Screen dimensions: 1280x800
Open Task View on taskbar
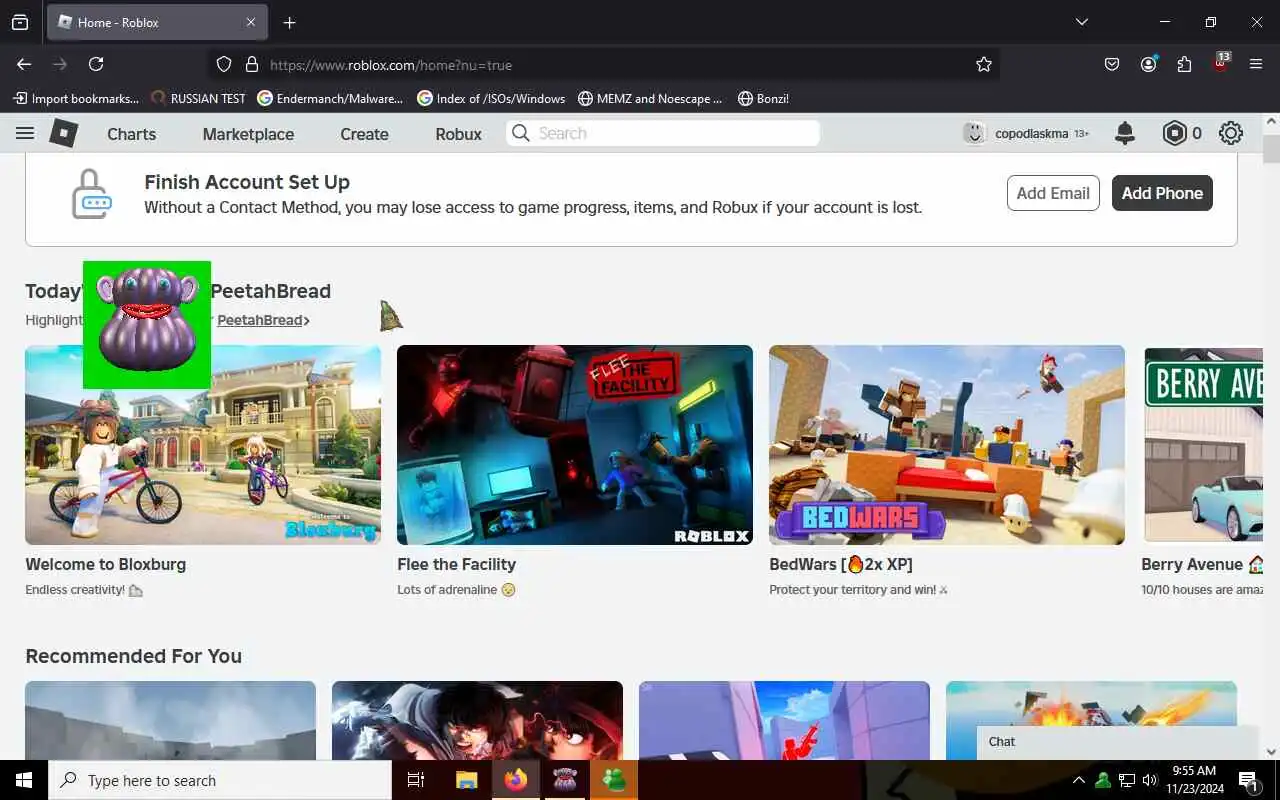[416, 780]
